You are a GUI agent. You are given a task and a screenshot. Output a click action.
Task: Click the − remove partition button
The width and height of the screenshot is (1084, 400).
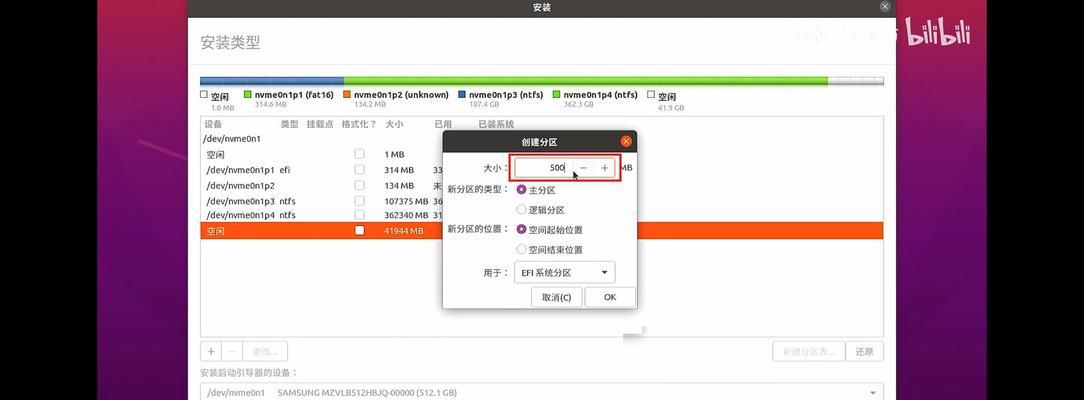tap(232, 351)
